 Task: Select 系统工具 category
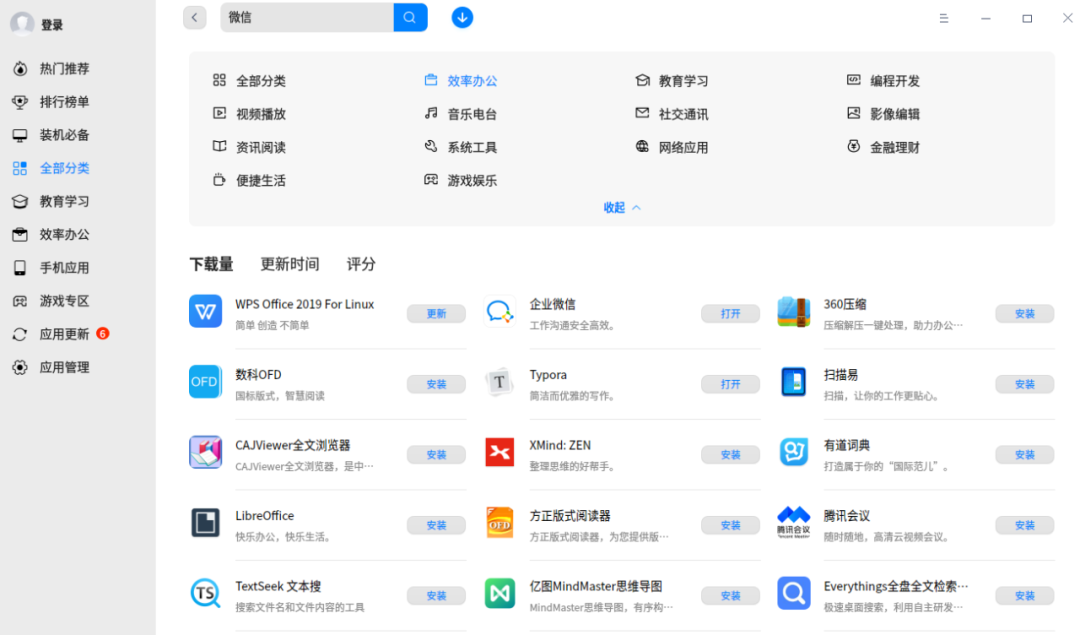tap(461, 147)
